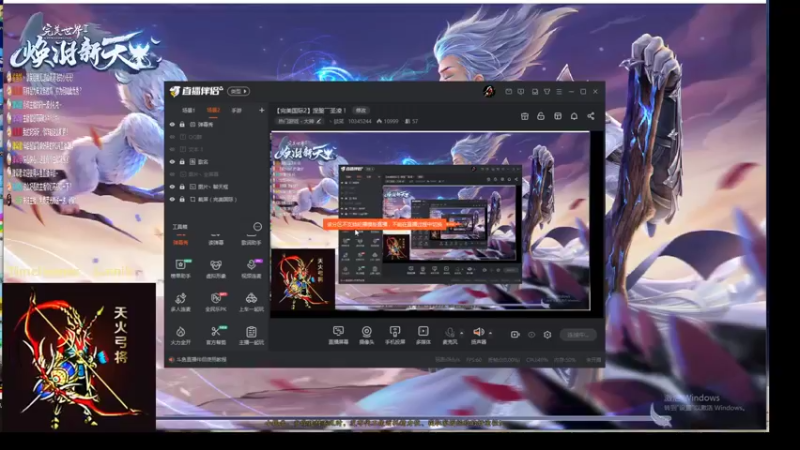Add a 手机投屏 phone mirroring source
The image size is (800, 450).
click(394, 335)
